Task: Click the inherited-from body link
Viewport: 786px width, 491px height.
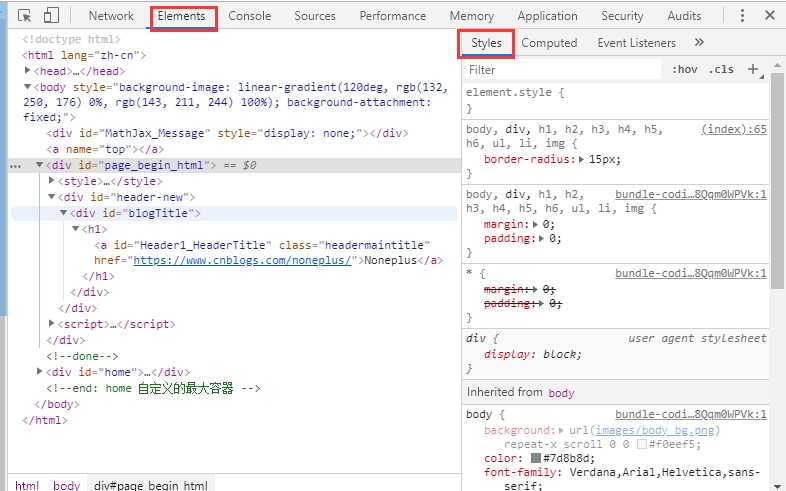Action: point(561,393)
